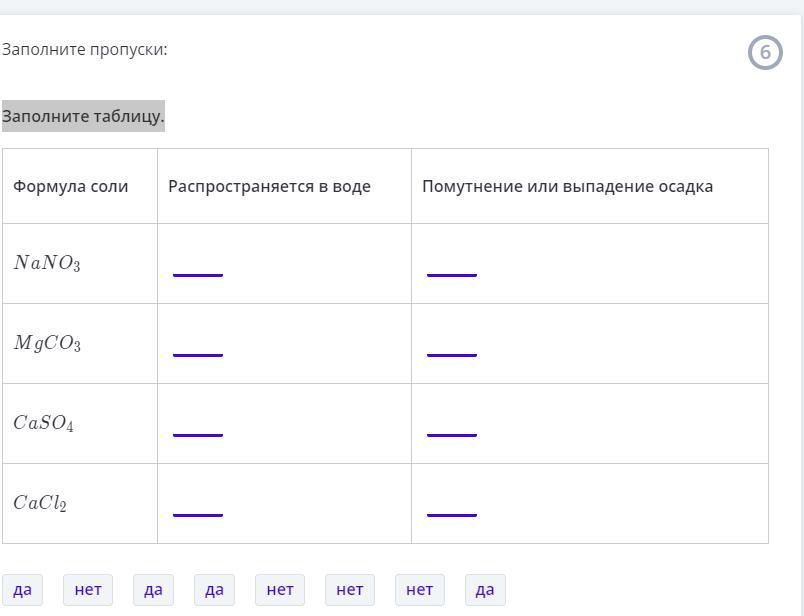Click the circled number 6 question badge
Image resolution: width=804 pixels, height=616 pixels.
pyautogui.click(x=765, y=52)
